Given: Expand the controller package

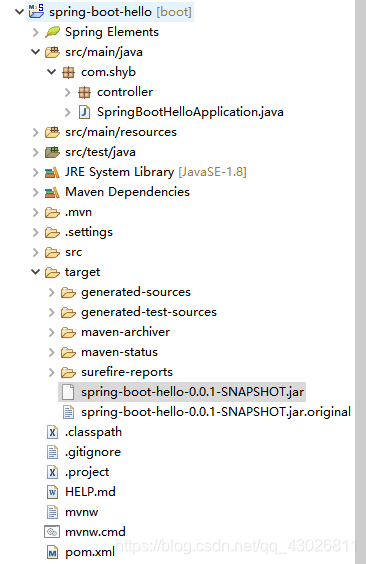Looking at the screenshot, I should tap(68, 93).
